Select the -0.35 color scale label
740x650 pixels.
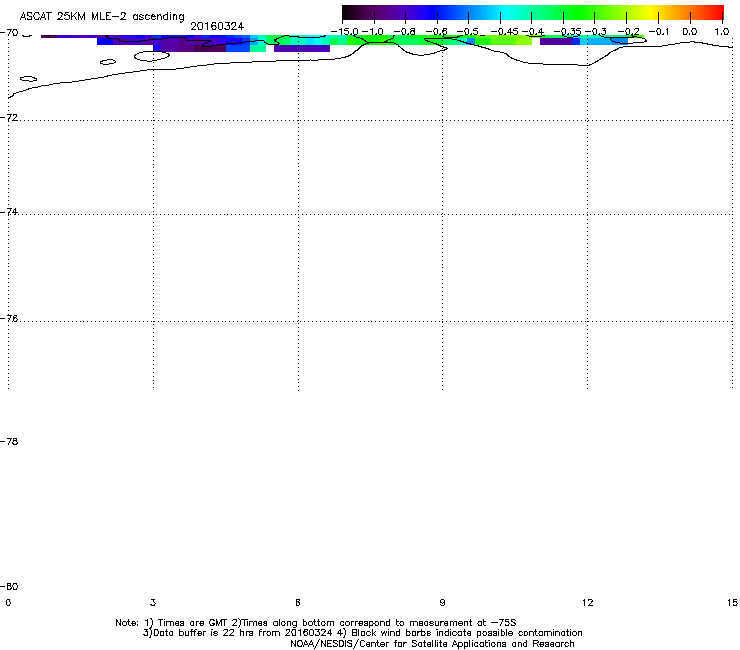[568, 32]
